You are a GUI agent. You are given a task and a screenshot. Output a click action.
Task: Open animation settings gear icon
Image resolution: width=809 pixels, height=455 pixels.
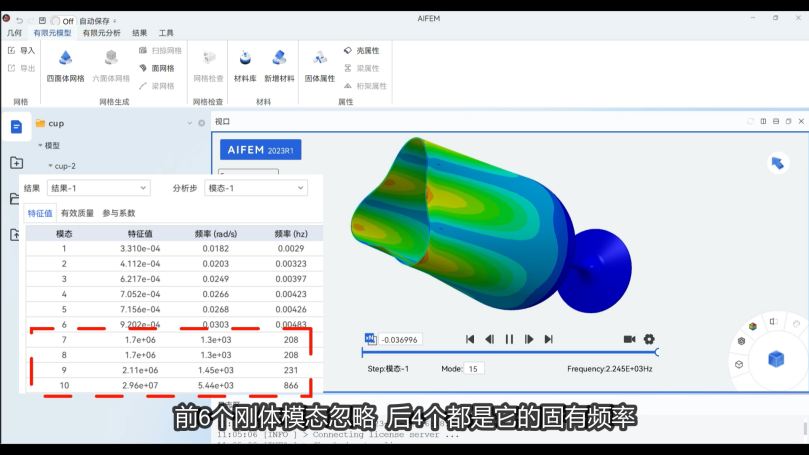[649, 339]
